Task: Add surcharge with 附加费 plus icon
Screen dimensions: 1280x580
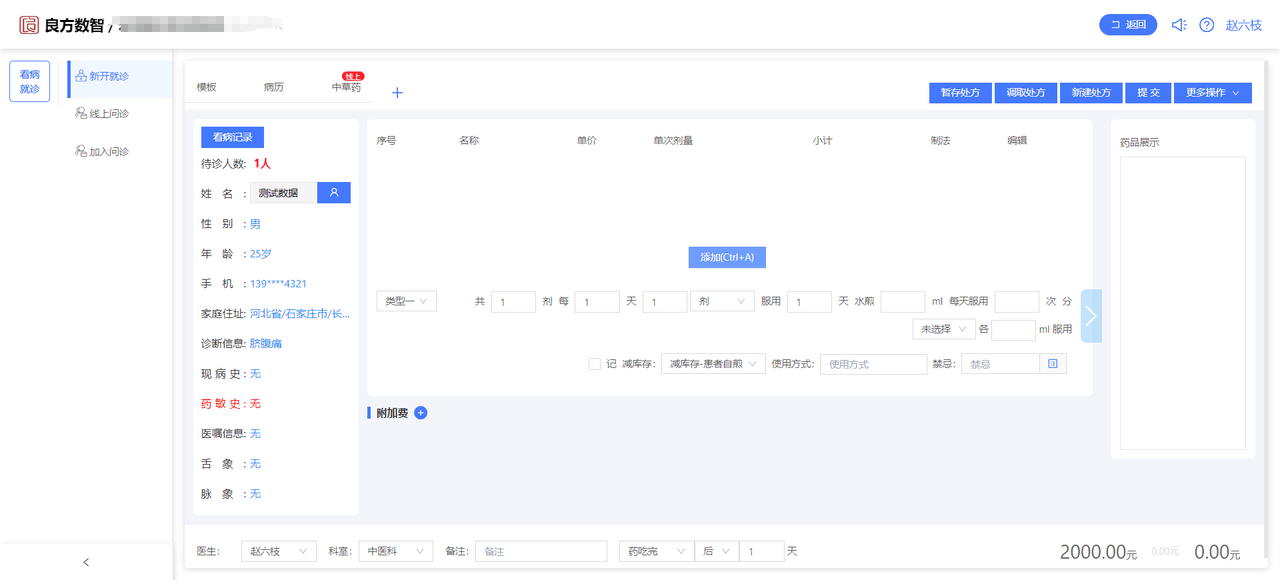Action: click(421, 413)
